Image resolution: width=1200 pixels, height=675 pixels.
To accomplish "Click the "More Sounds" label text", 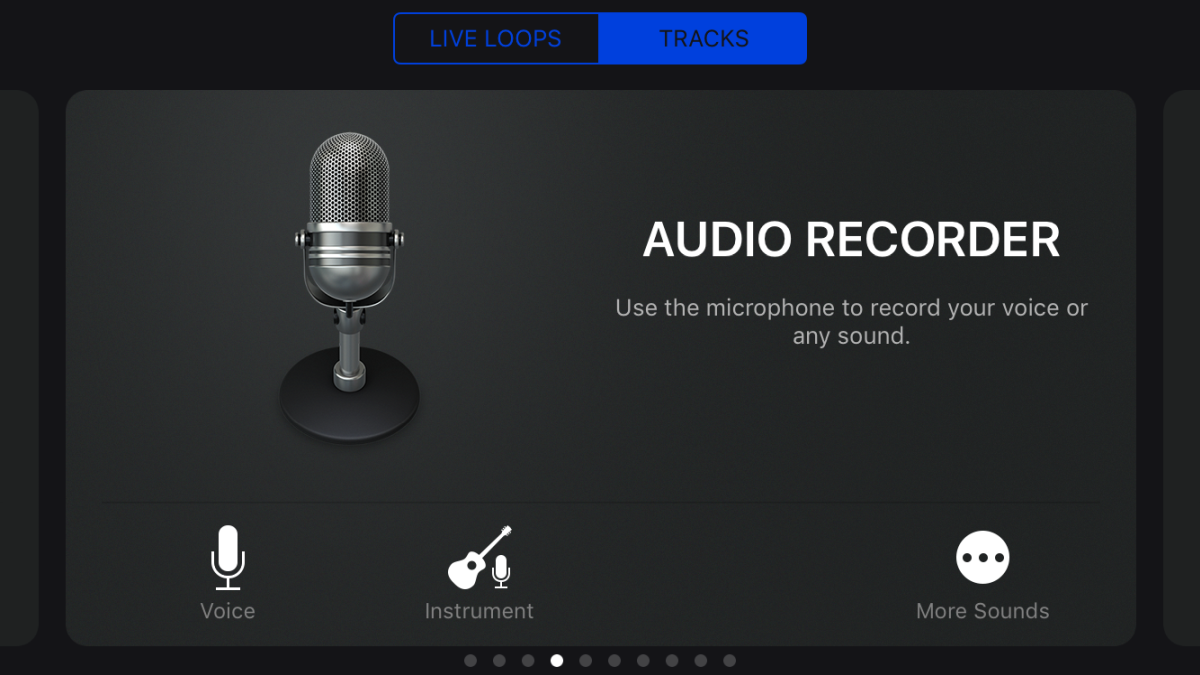I will (982, 611).
